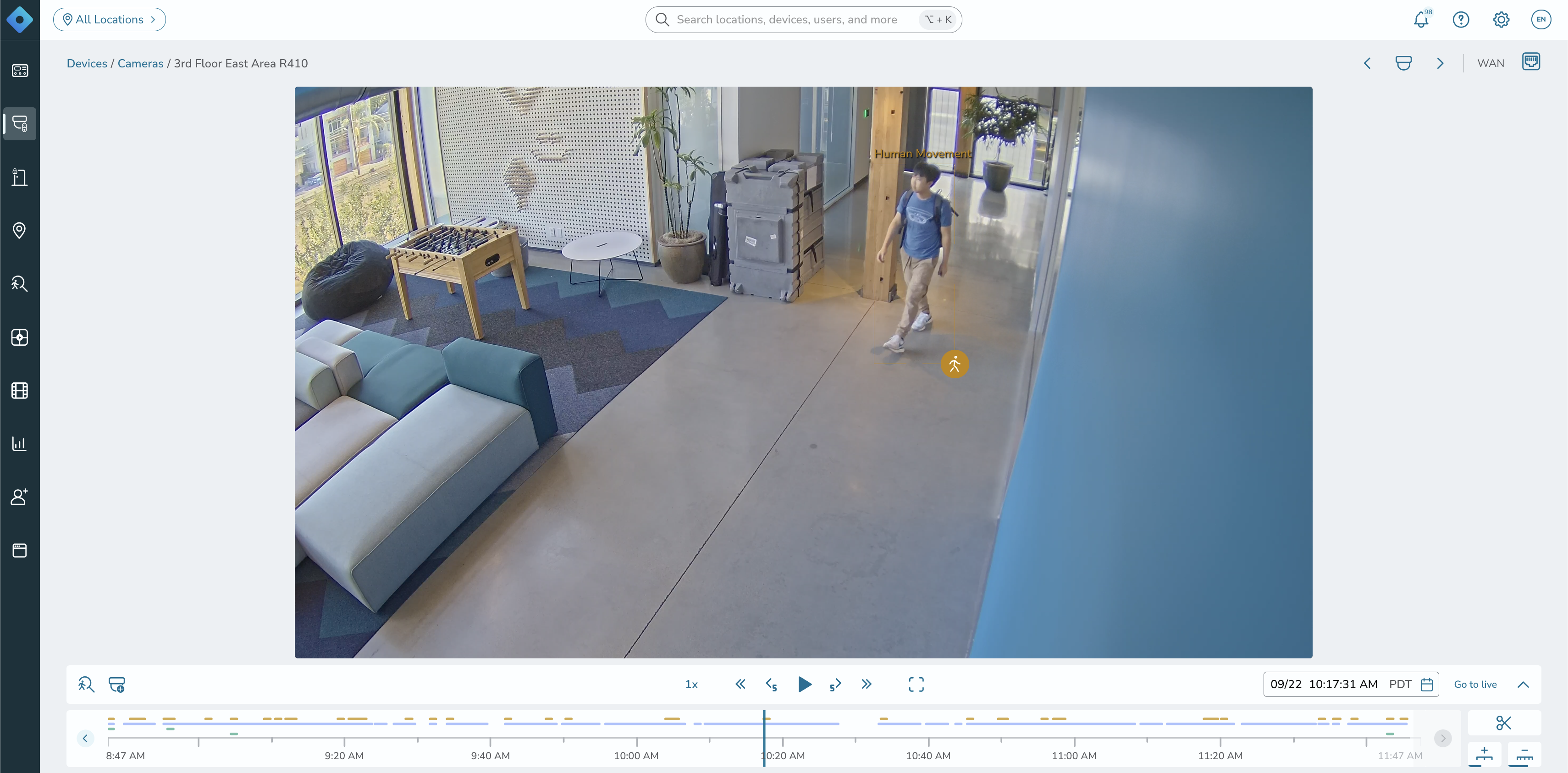Skip forward 5 seconds
Viewport: 1568px width, 773px height.
(835, 685)
